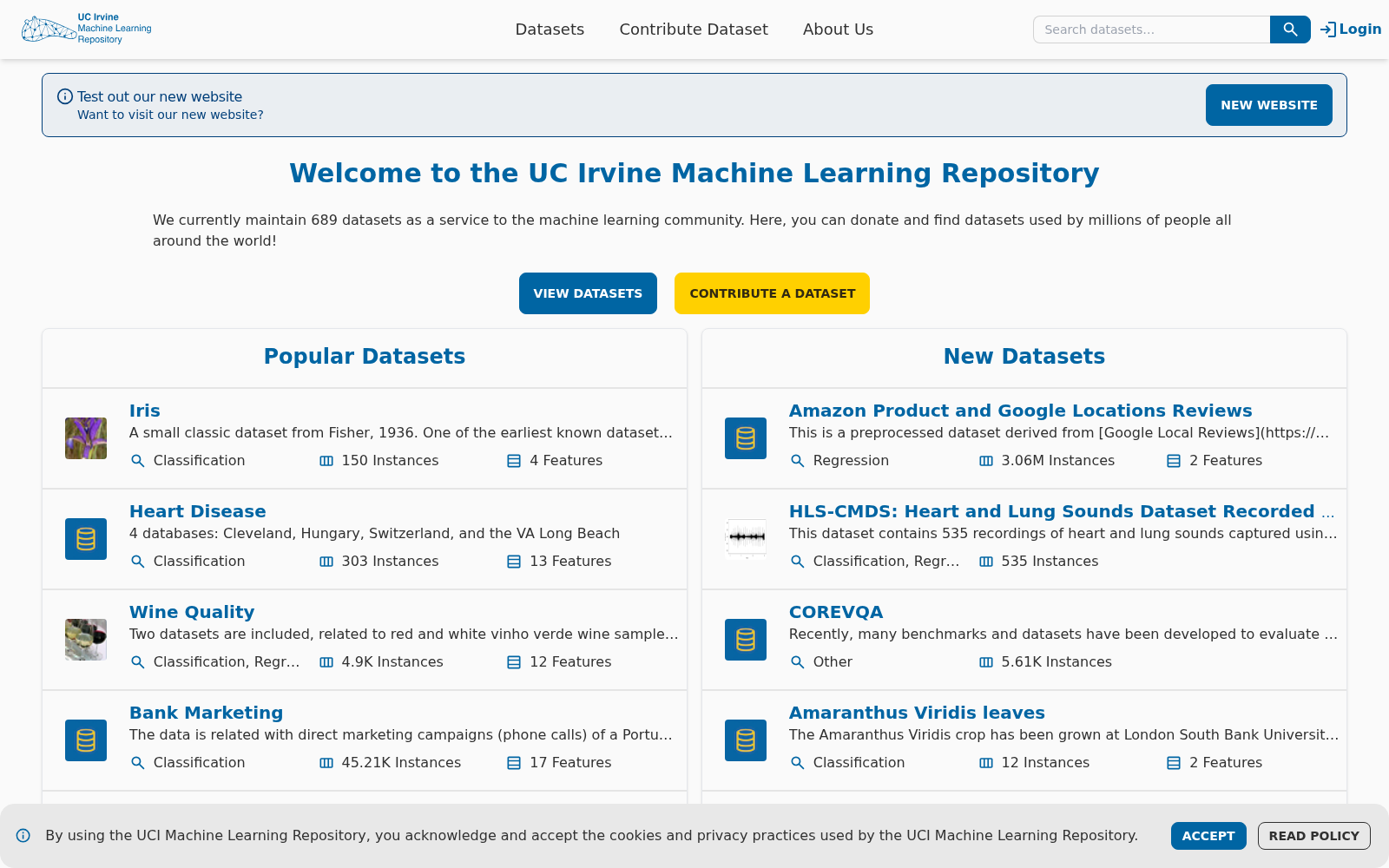Click 'Other' under the COREVQA dataset
Image resolution: width=1389 pixels, height=868 pixels.
833,662
